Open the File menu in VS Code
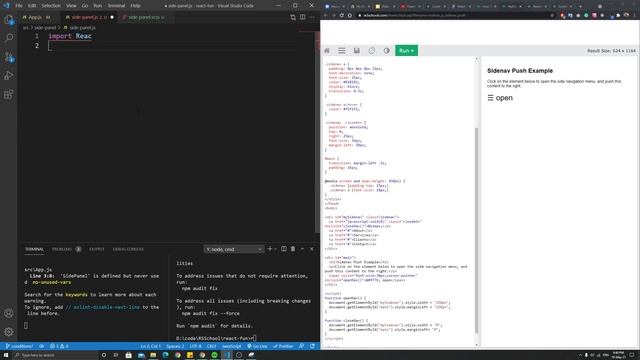 (19, 6)
